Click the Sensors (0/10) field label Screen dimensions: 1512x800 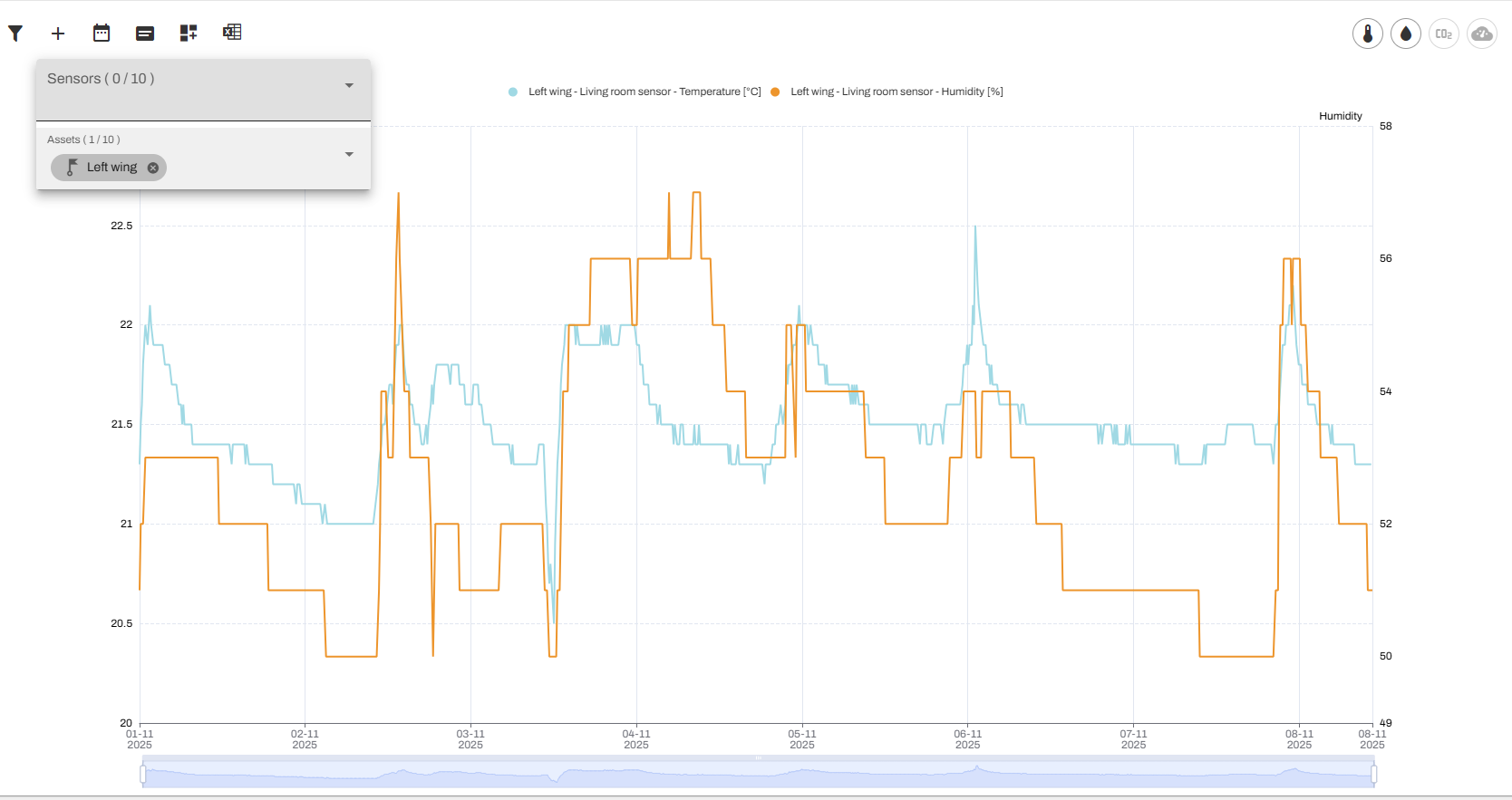101,79
